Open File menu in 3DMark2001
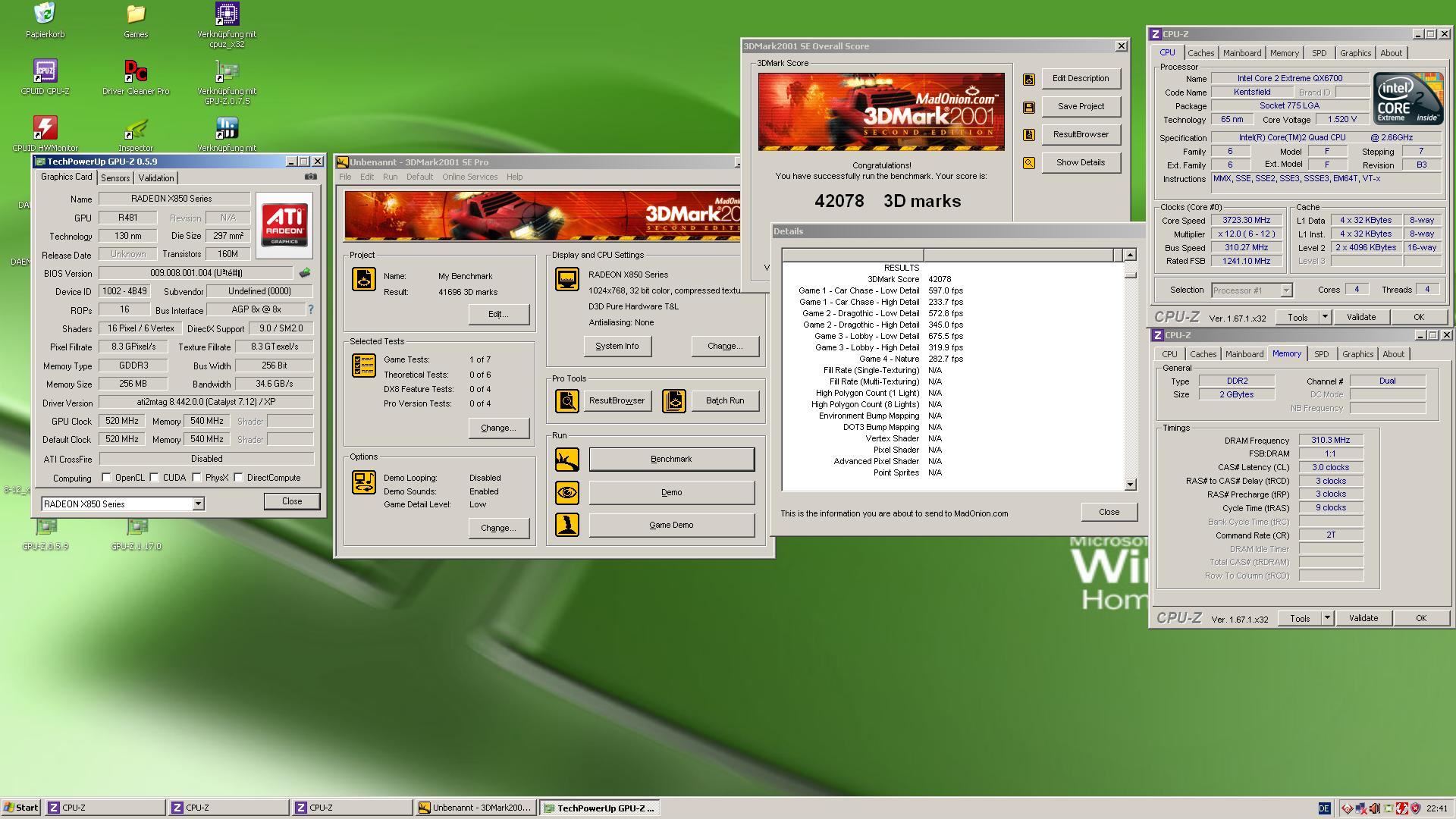Screen dimensions: 1456x819 point(345,177)
